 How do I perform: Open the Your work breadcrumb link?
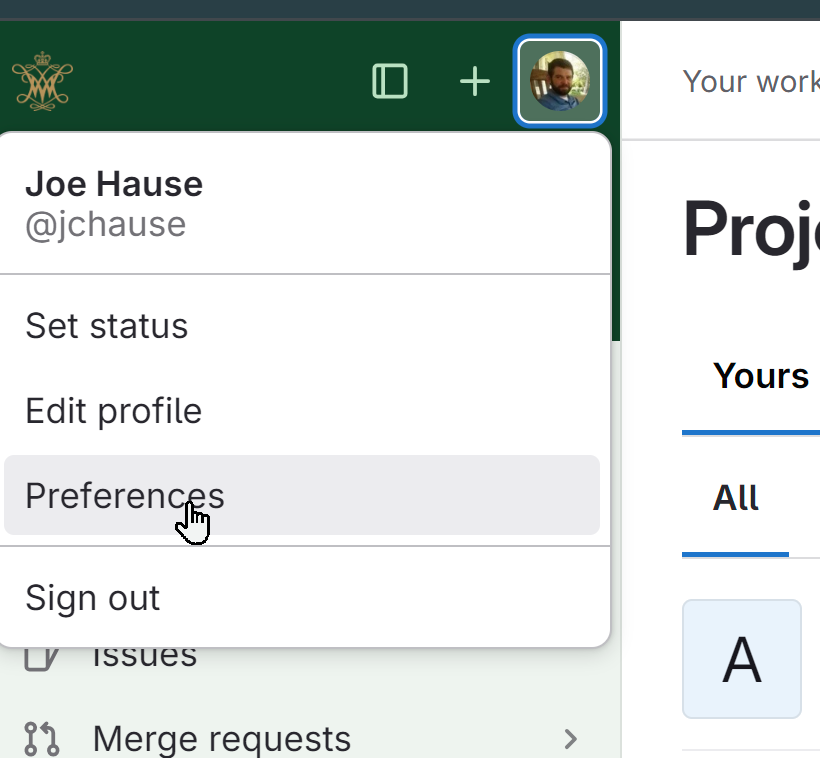click(751, 82)
